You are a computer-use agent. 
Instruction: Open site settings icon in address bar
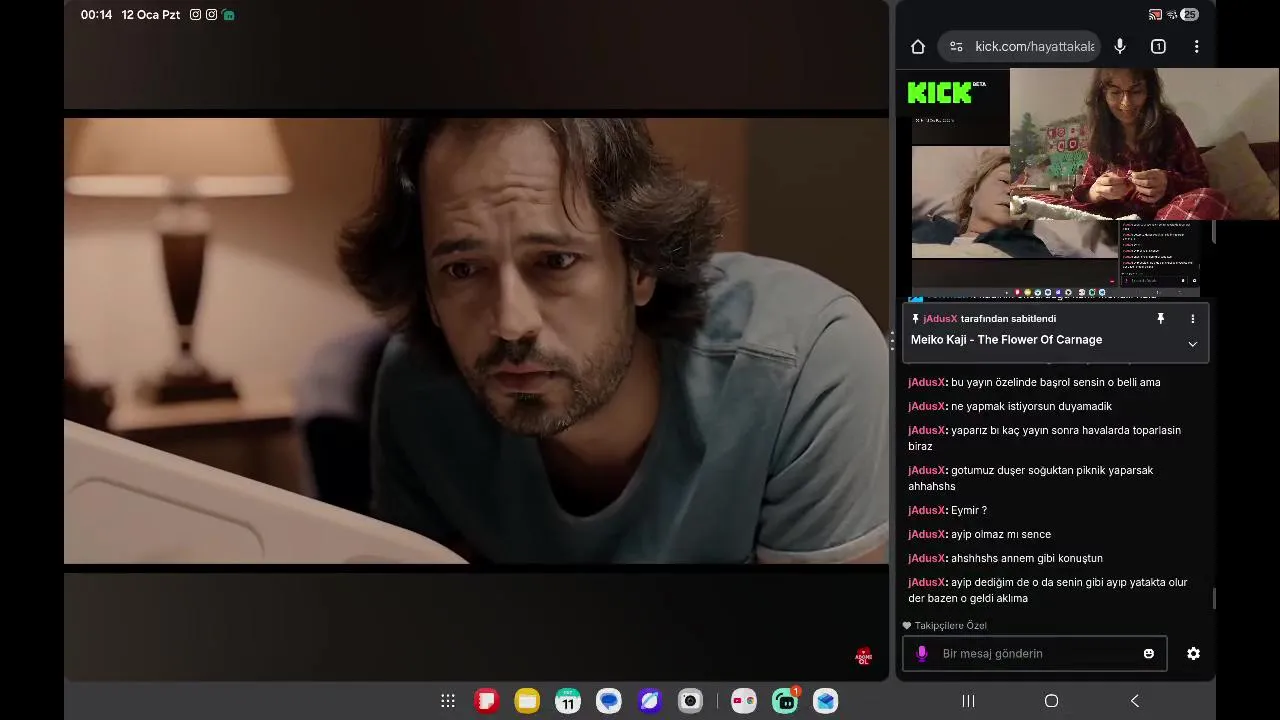point(956,46)
